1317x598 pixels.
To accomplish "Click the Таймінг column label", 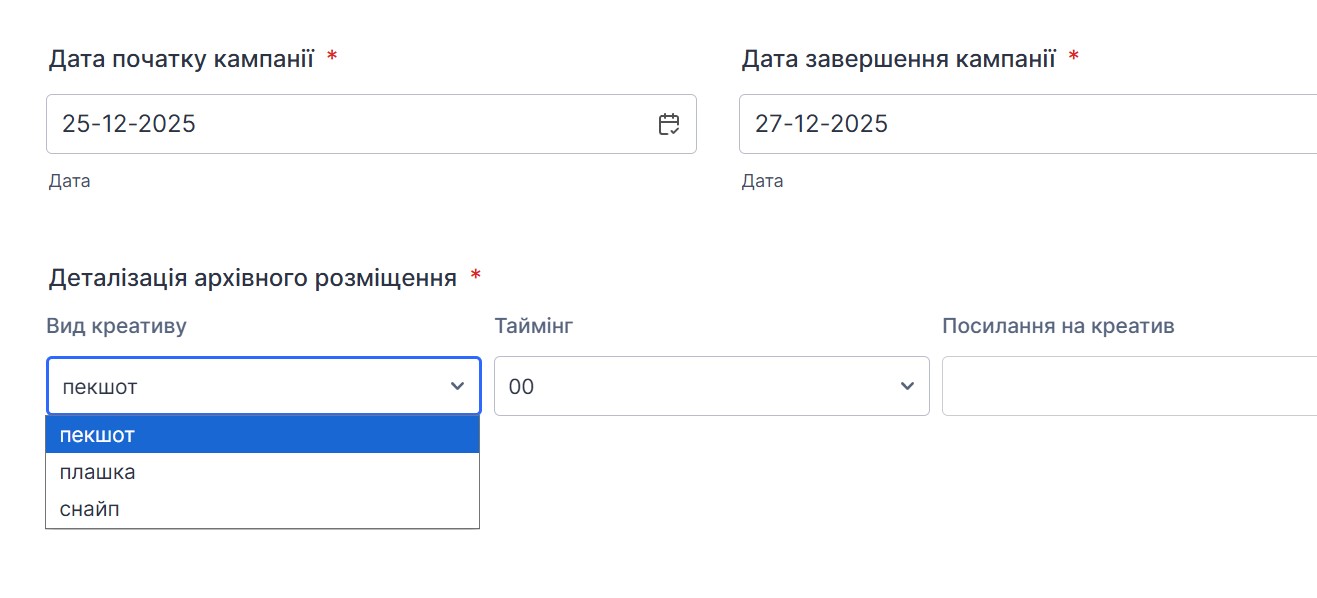I will pyautogui.click(x=533, y=326).
